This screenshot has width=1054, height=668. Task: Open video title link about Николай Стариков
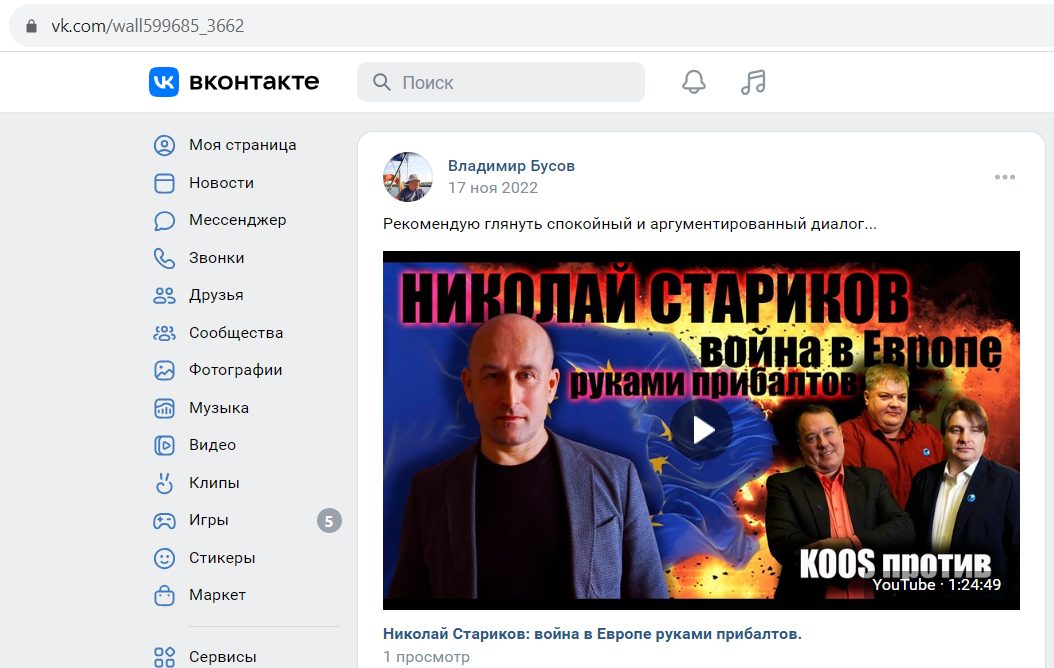pos(592,634)
